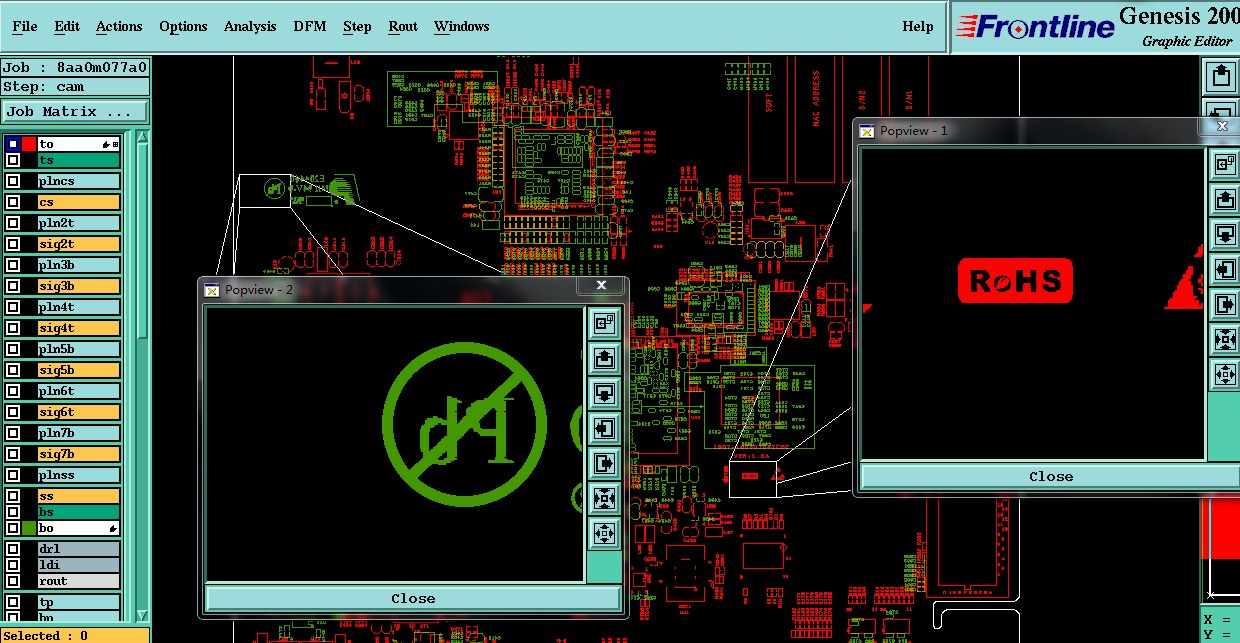Open the Help menu
The image size is (1240, 643).
917,26
